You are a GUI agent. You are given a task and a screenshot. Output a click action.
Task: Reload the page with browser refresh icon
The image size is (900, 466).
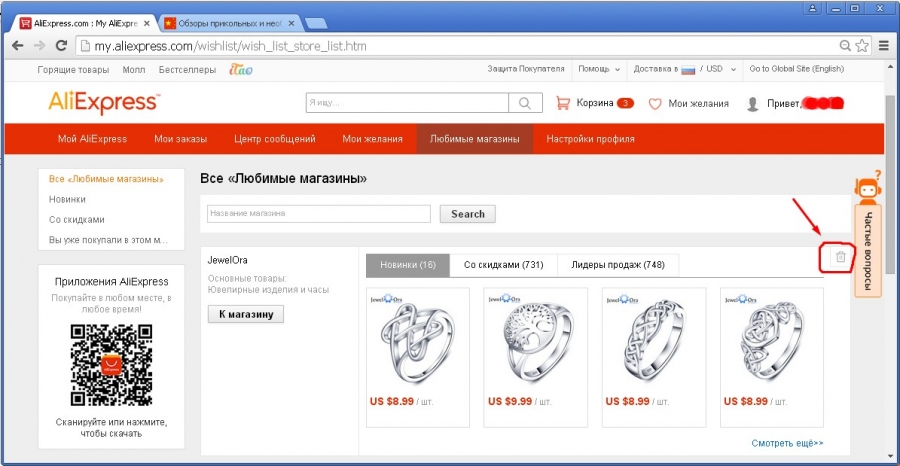click(x=61, y=46)
